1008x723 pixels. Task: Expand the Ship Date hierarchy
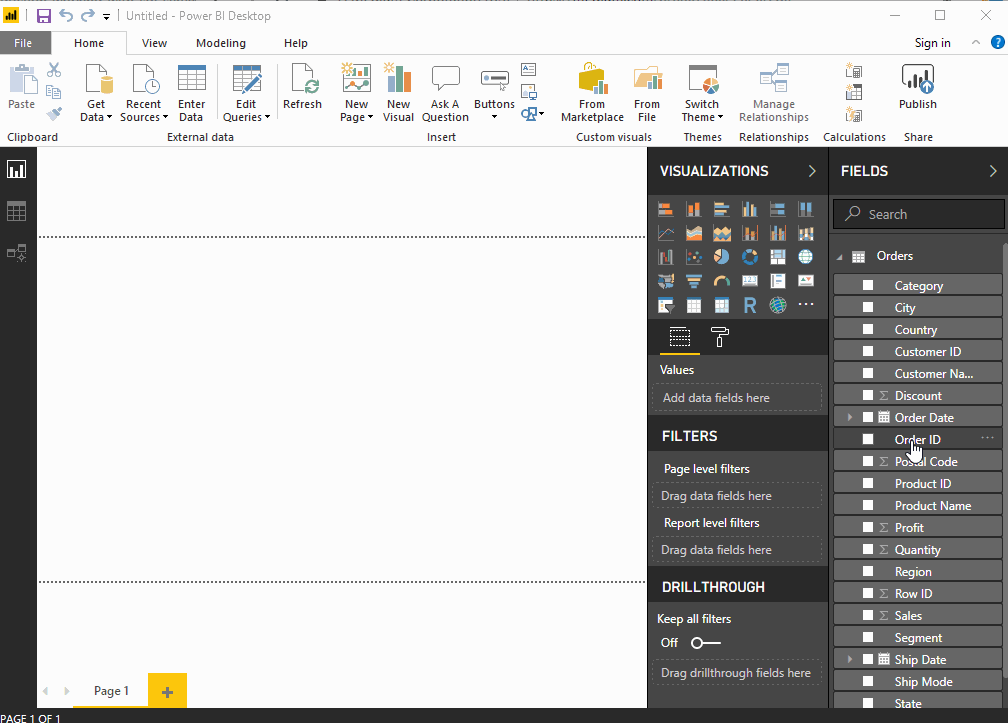(x=849, y=659)
